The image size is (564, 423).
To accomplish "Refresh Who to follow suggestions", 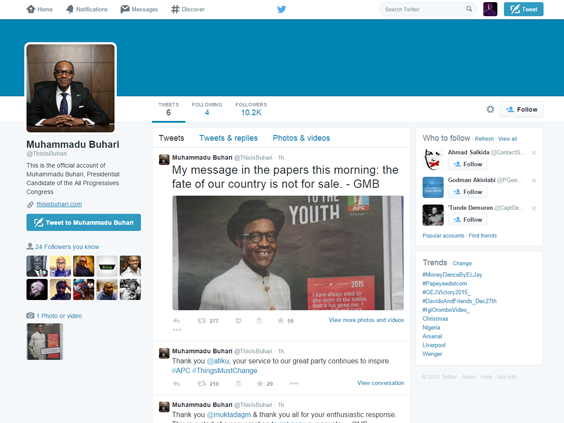I will click(484, 139).
